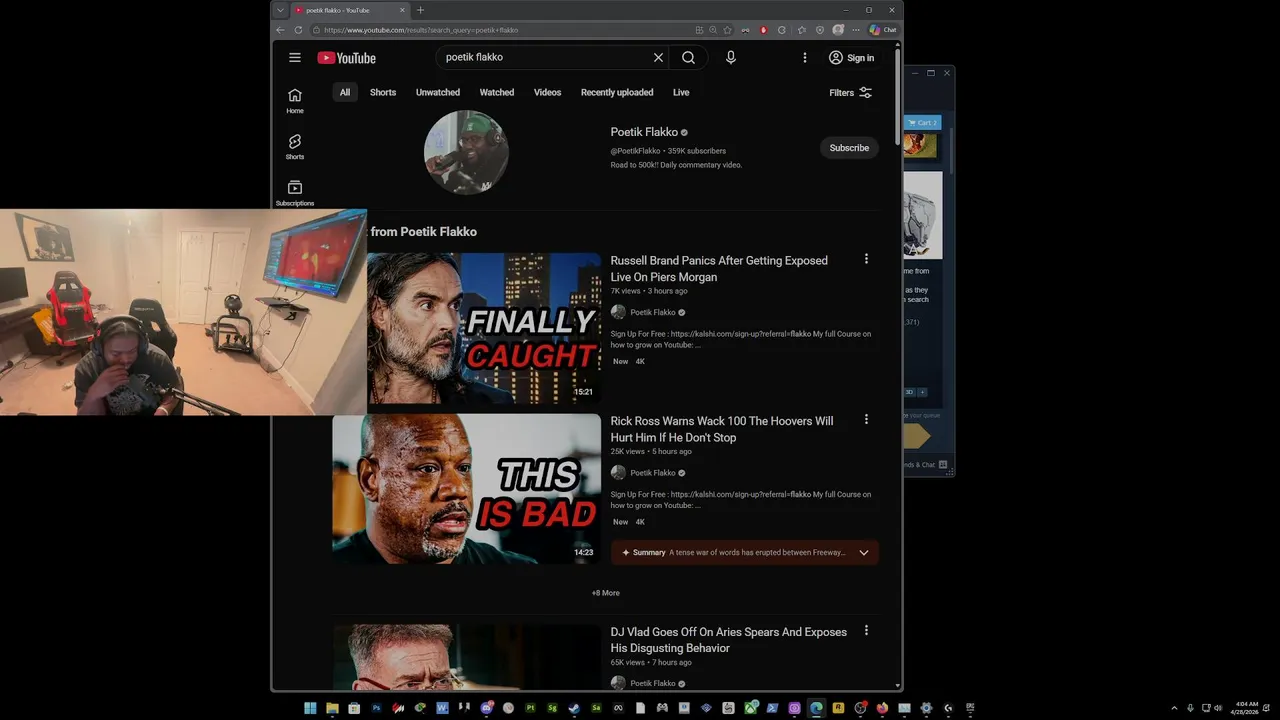The height and width of the screenshot is (720, 1280).
Task: Open Friends & Chat icon in Steam window
Action: pyautogui.click(x=943, y=464)
